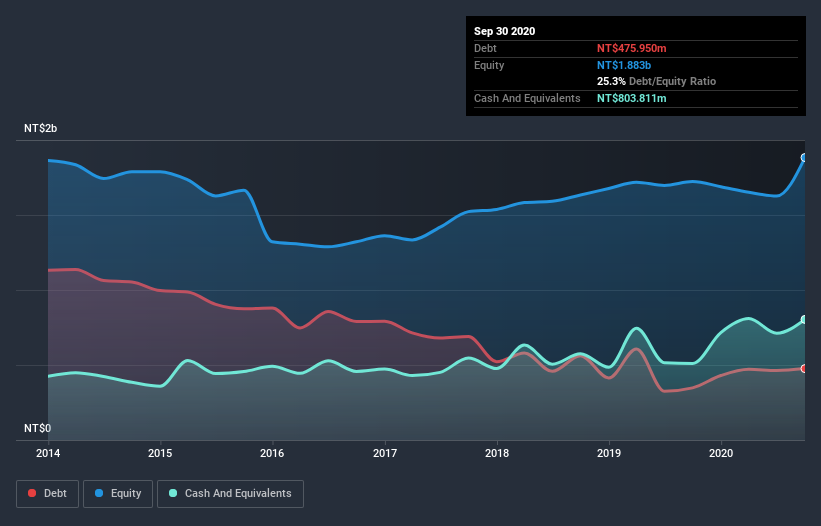This screenshot has width=821, height=526.
Task: Click the Debt label in tooltip
Action: click(x=485, y=48)
